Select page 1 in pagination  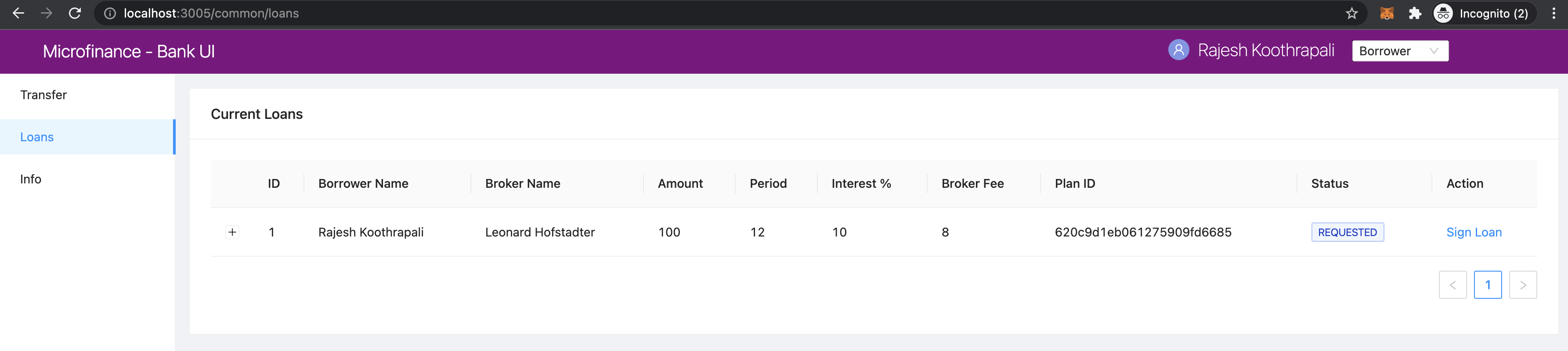(x=1488, y=285)
